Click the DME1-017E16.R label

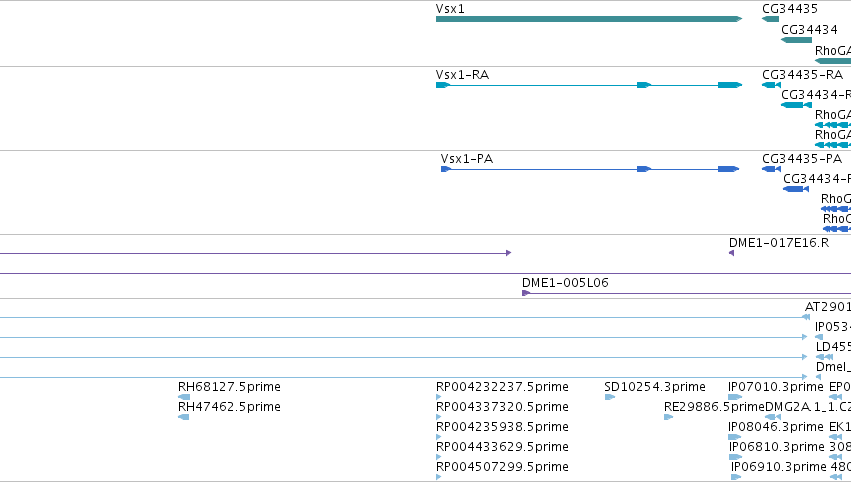(x=779, y=243)
